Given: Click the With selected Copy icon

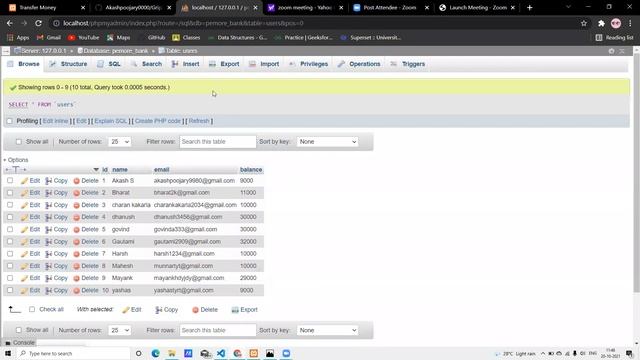Looking at the screenshot, I should click(159, 310).
